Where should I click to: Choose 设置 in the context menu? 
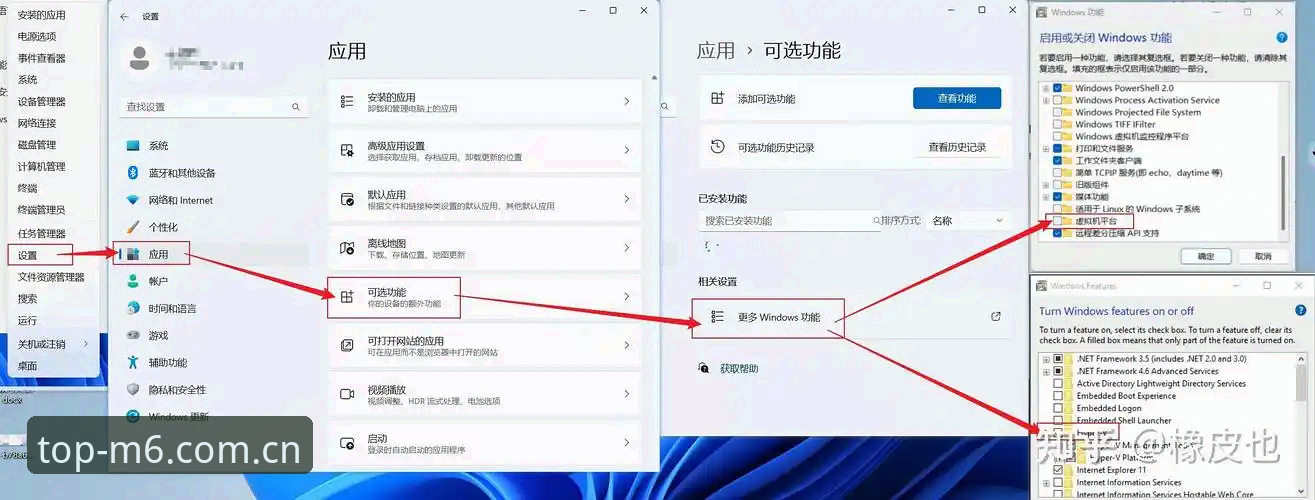tap(28, 255)
